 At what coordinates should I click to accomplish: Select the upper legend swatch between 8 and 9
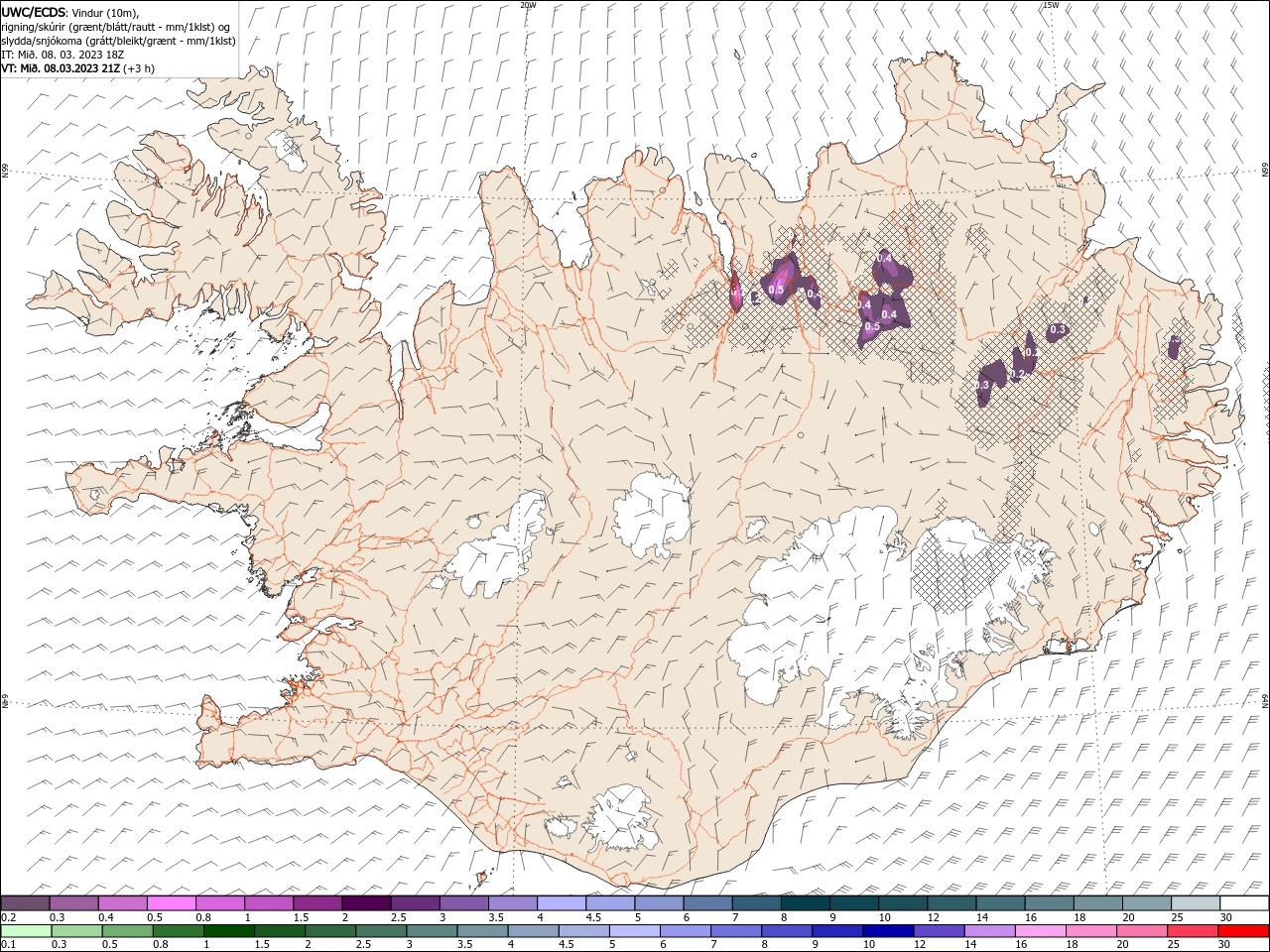[x=806, y=903]
